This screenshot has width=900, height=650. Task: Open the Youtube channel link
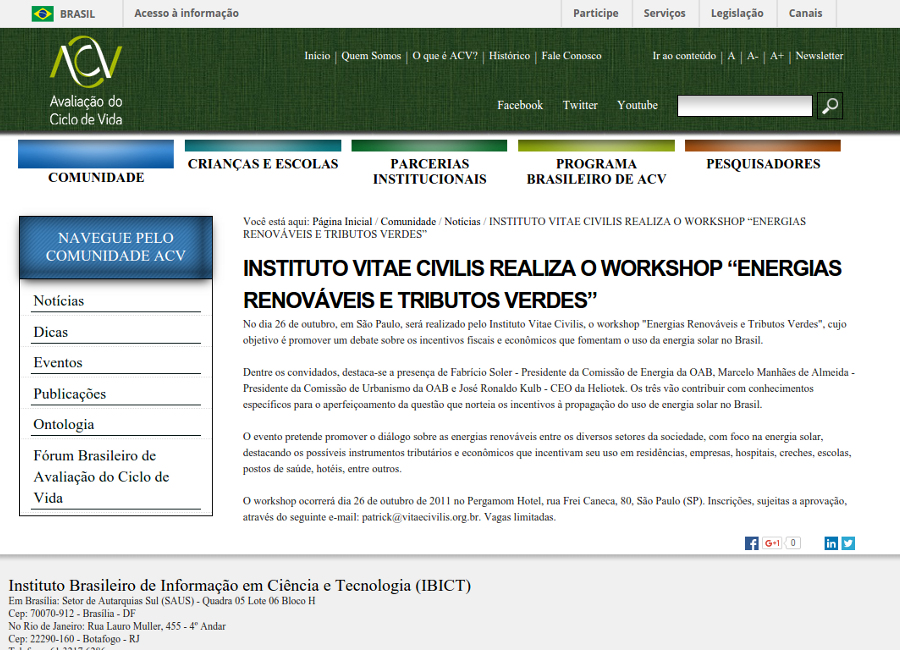click(637, 105)
